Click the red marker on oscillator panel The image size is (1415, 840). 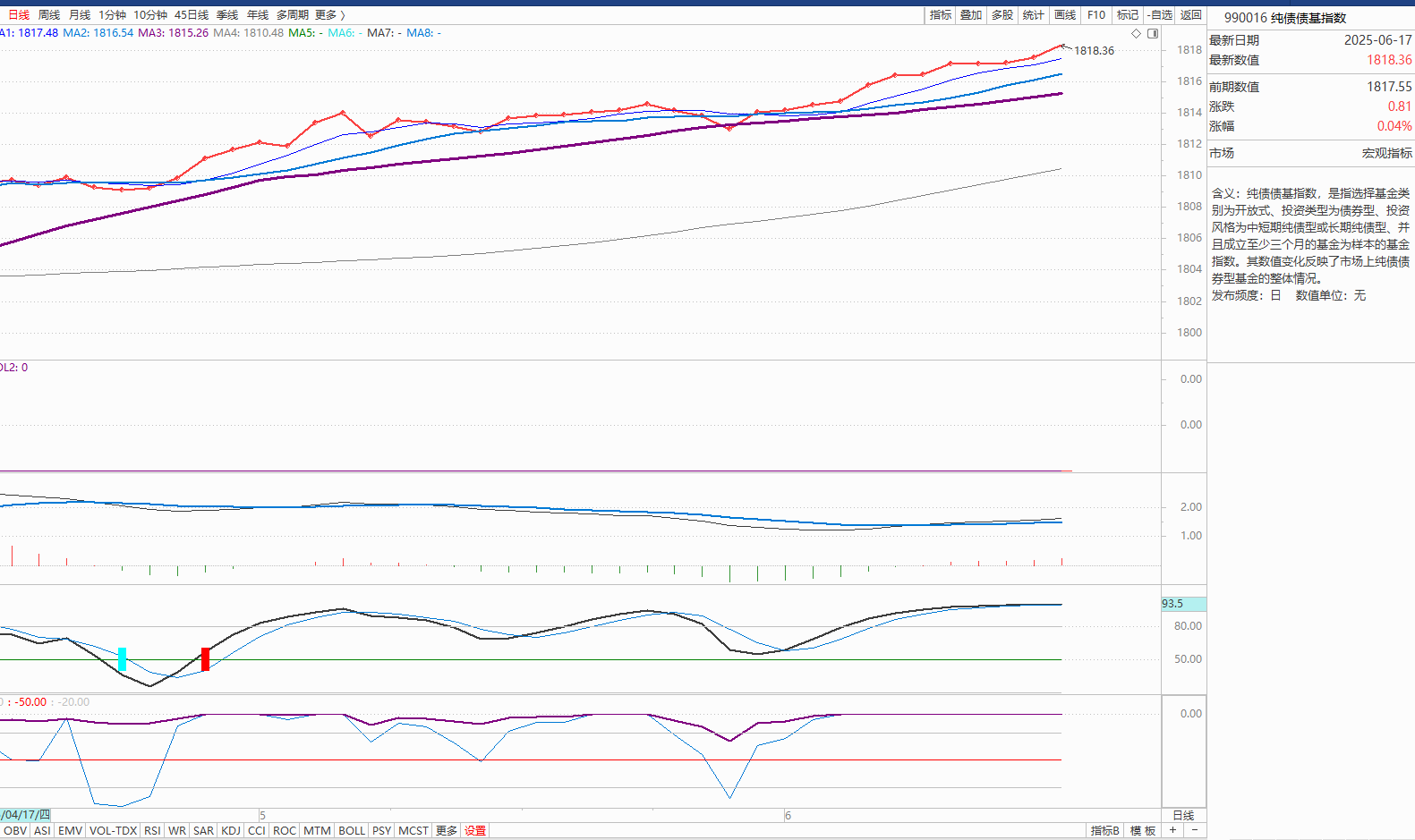click(205, 659)
